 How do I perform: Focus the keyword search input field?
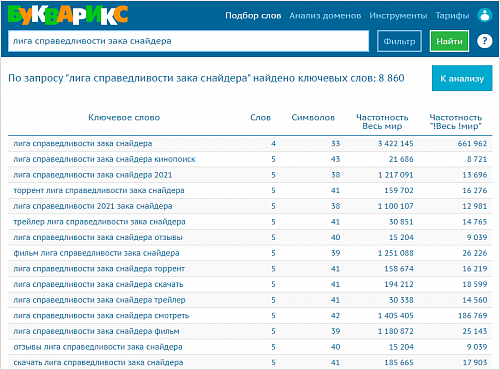[188, 41]
